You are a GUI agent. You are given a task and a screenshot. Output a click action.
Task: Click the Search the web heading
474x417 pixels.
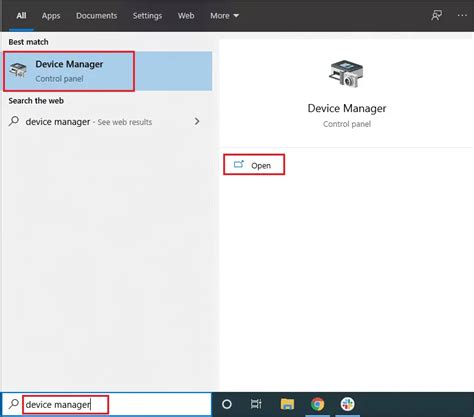pos(36,101)
